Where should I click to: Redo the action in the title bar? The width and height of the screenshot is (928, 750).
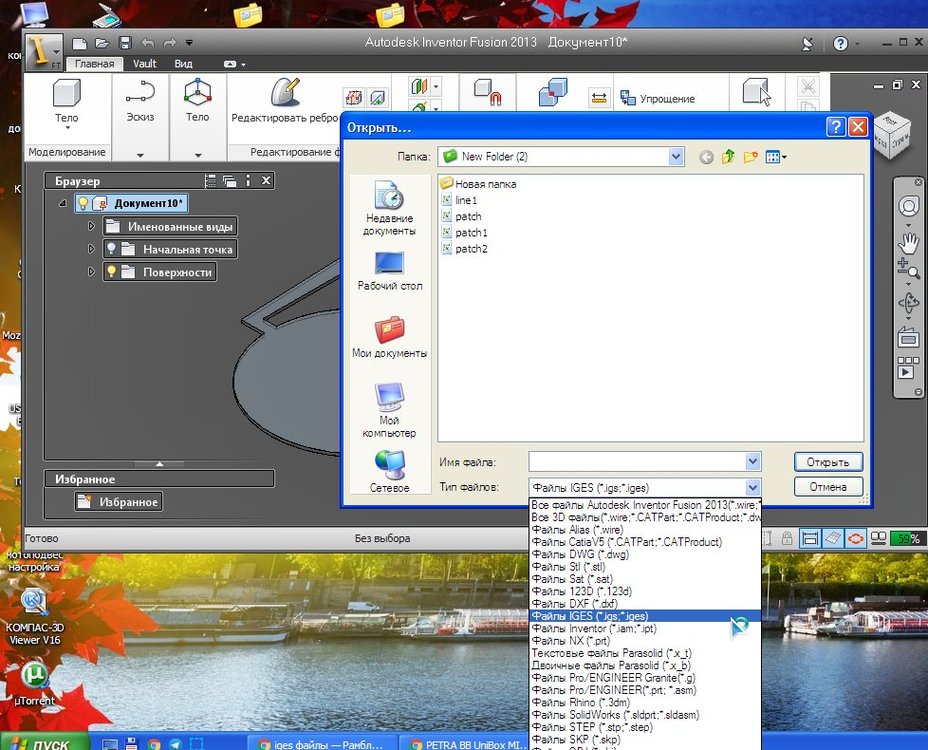(x=170, y=43)
